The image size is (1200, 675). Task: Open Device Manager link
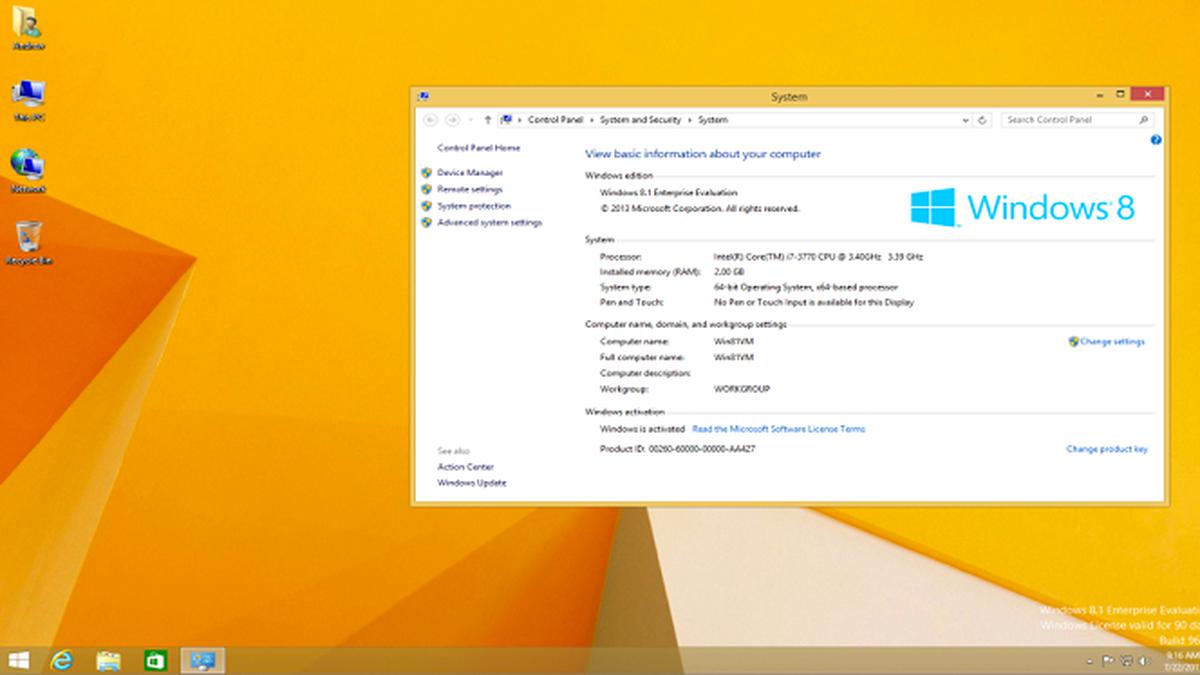470,173
